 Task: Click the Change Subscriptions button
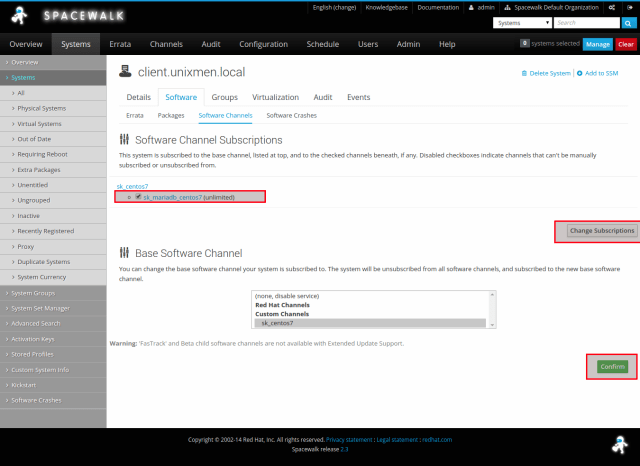[x=602, y=231]
